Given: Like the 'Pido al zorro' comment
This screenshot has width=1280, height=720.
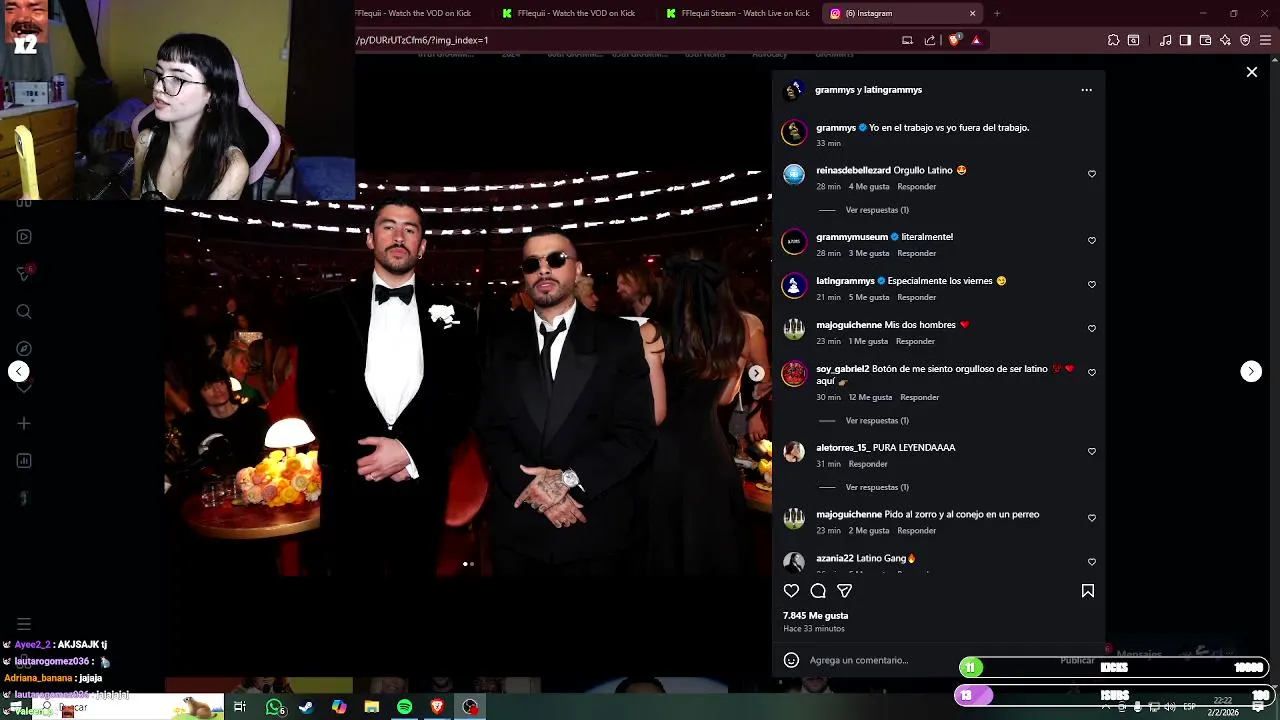Looking at the screenshot, I should (1092, 518).
